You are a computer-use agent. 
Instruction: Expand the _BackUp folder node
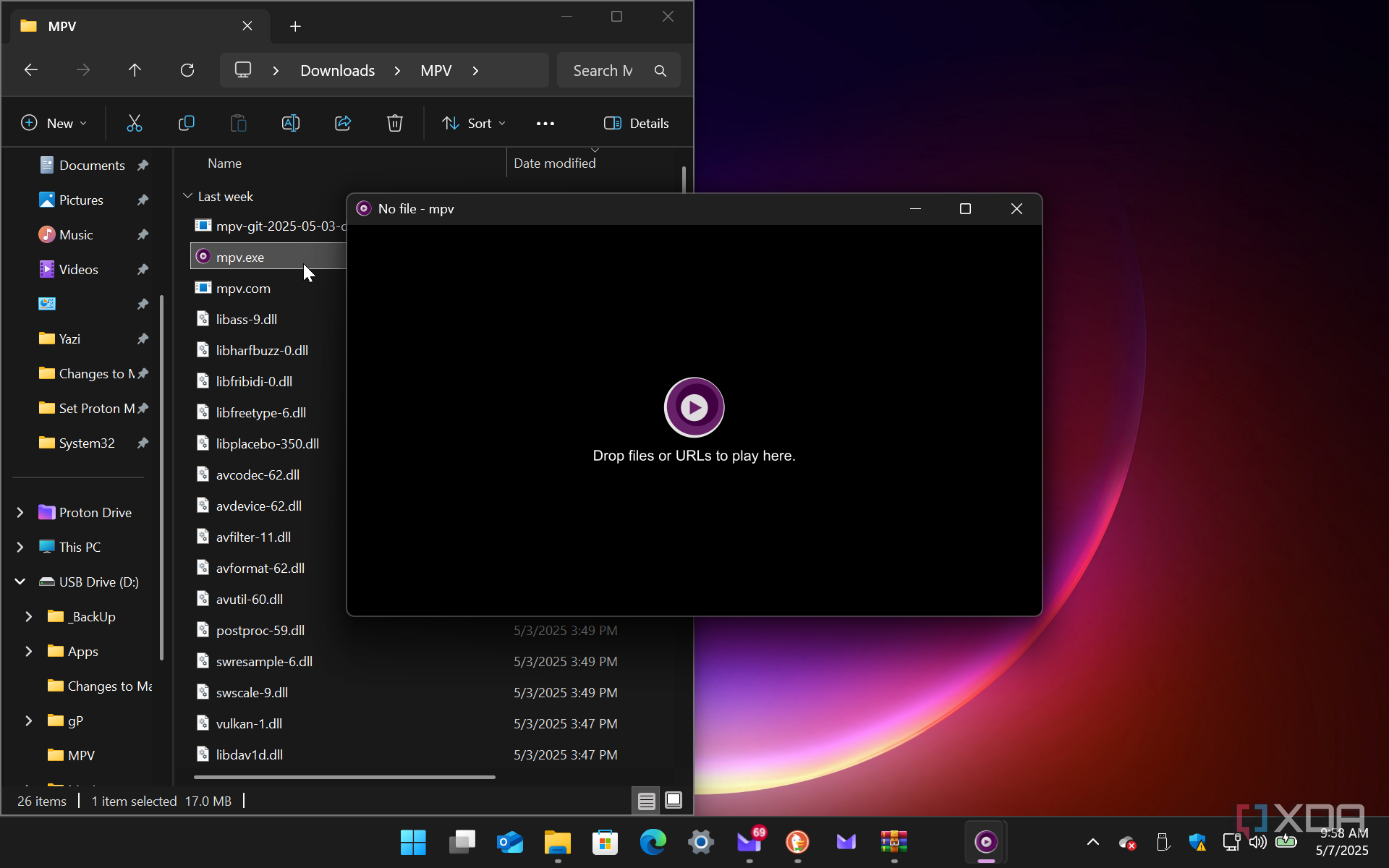point(29,617)
